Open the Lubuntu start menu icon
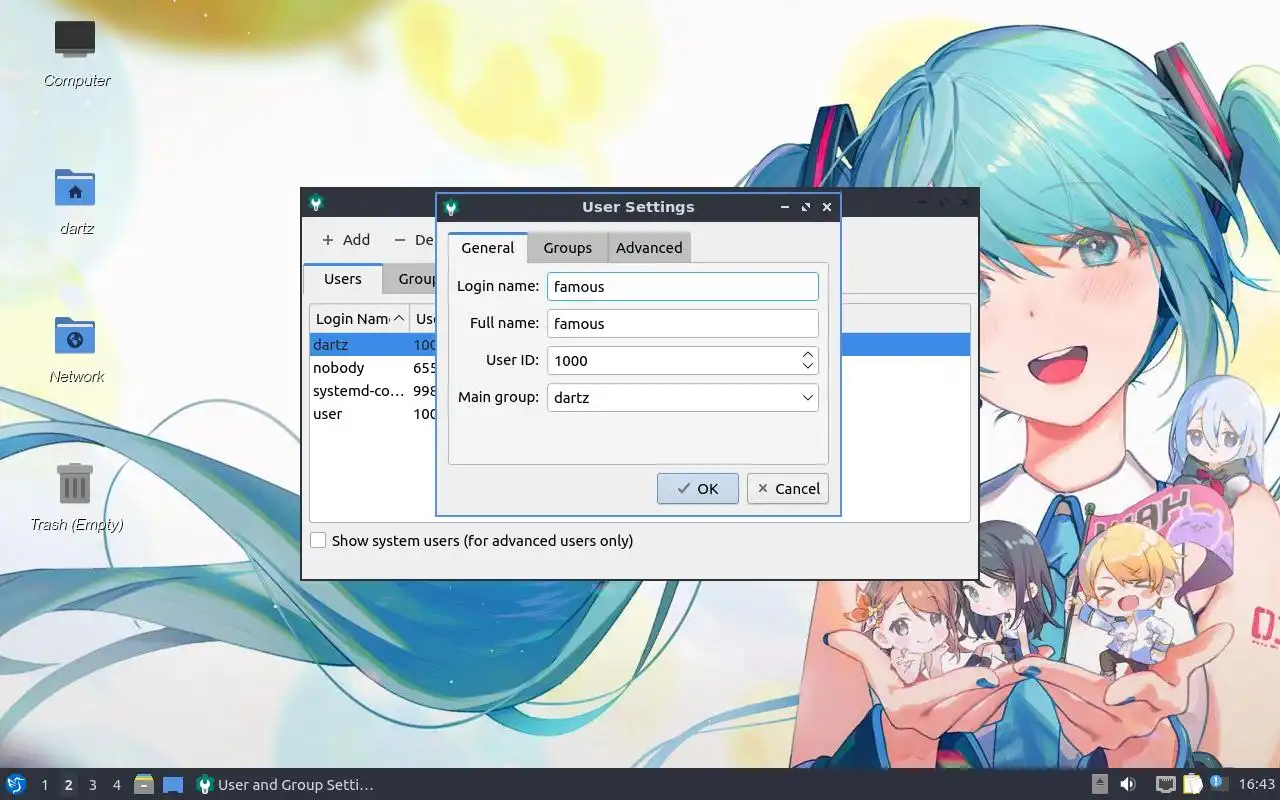The height and width of the screenshot is (800, 1280). coord(15,784)
